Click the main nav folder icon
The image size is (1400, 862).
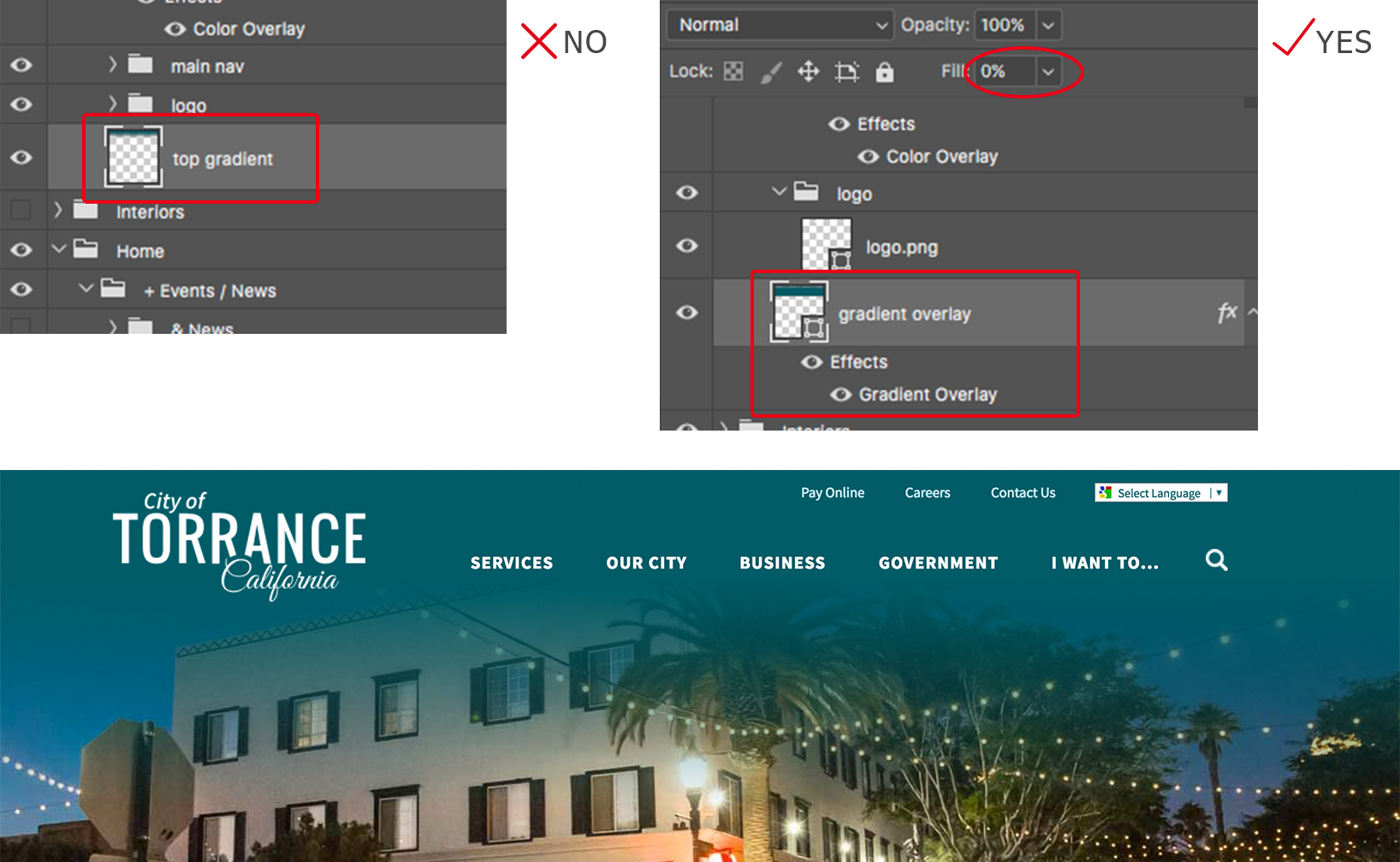pyautogui.click(x=140, y=64)
